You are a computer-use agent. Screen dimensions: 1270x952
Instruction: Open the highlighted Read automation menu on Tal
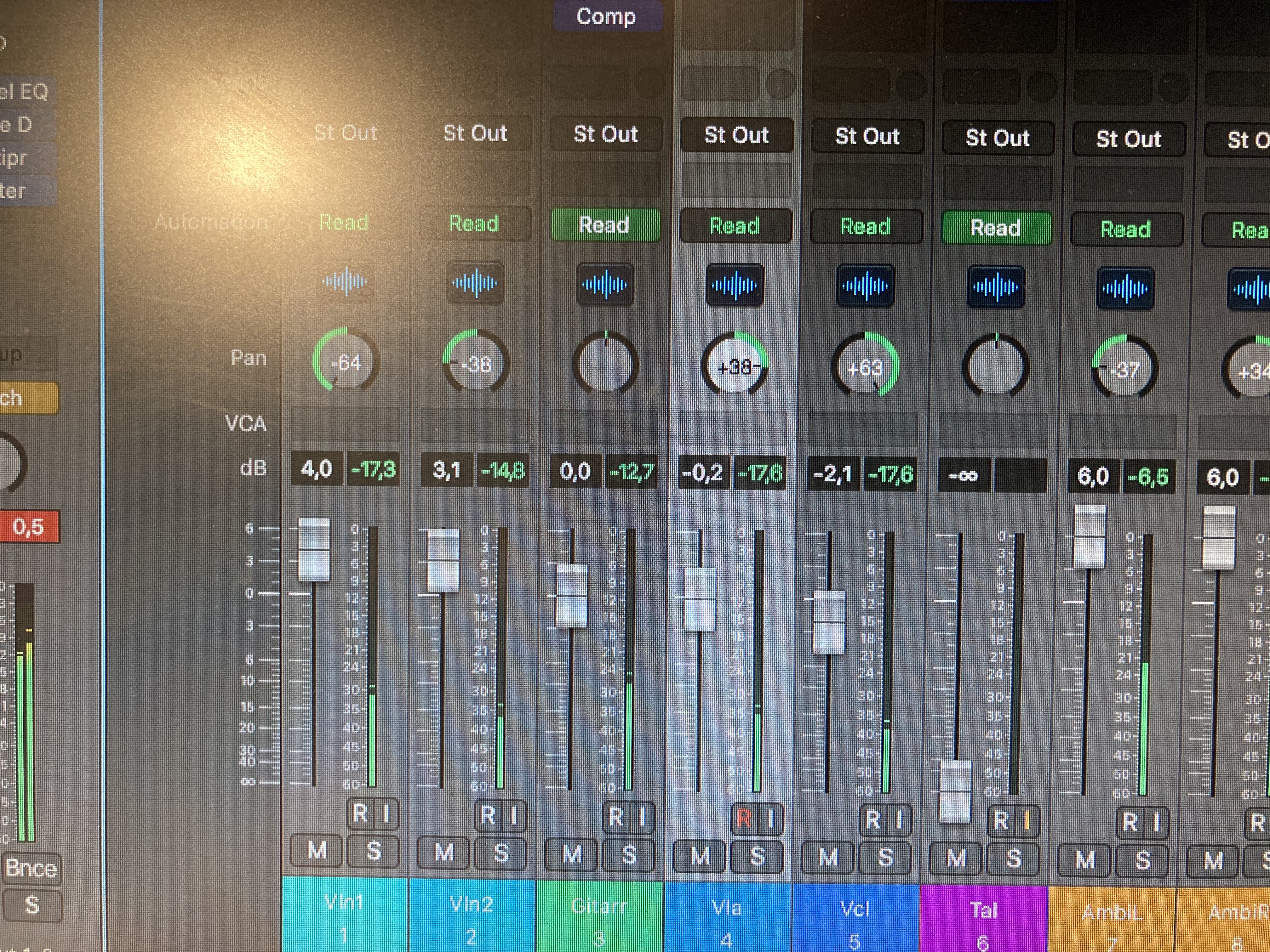[996, 228]
